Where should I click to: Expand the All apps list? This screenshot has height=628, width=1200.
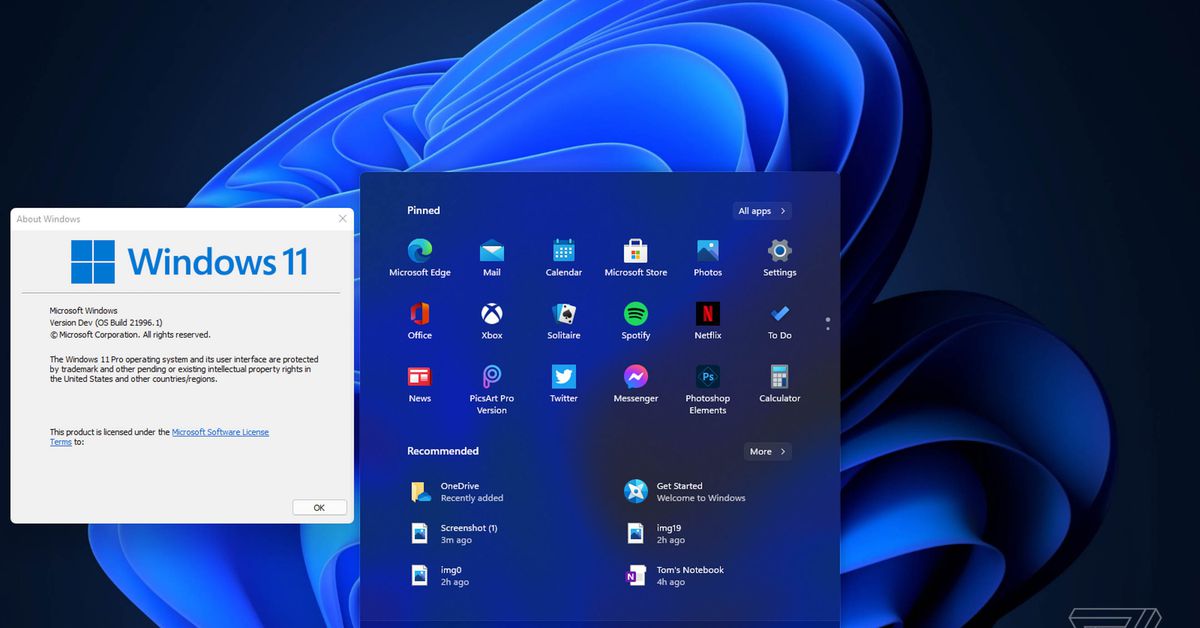(x=761, y=210)
